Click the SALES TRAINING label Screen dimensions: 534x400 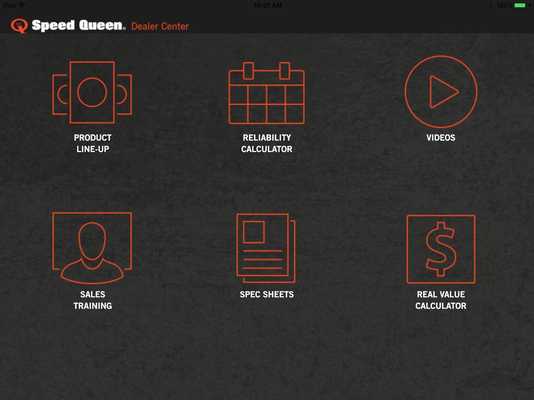[x=93, y=300]
